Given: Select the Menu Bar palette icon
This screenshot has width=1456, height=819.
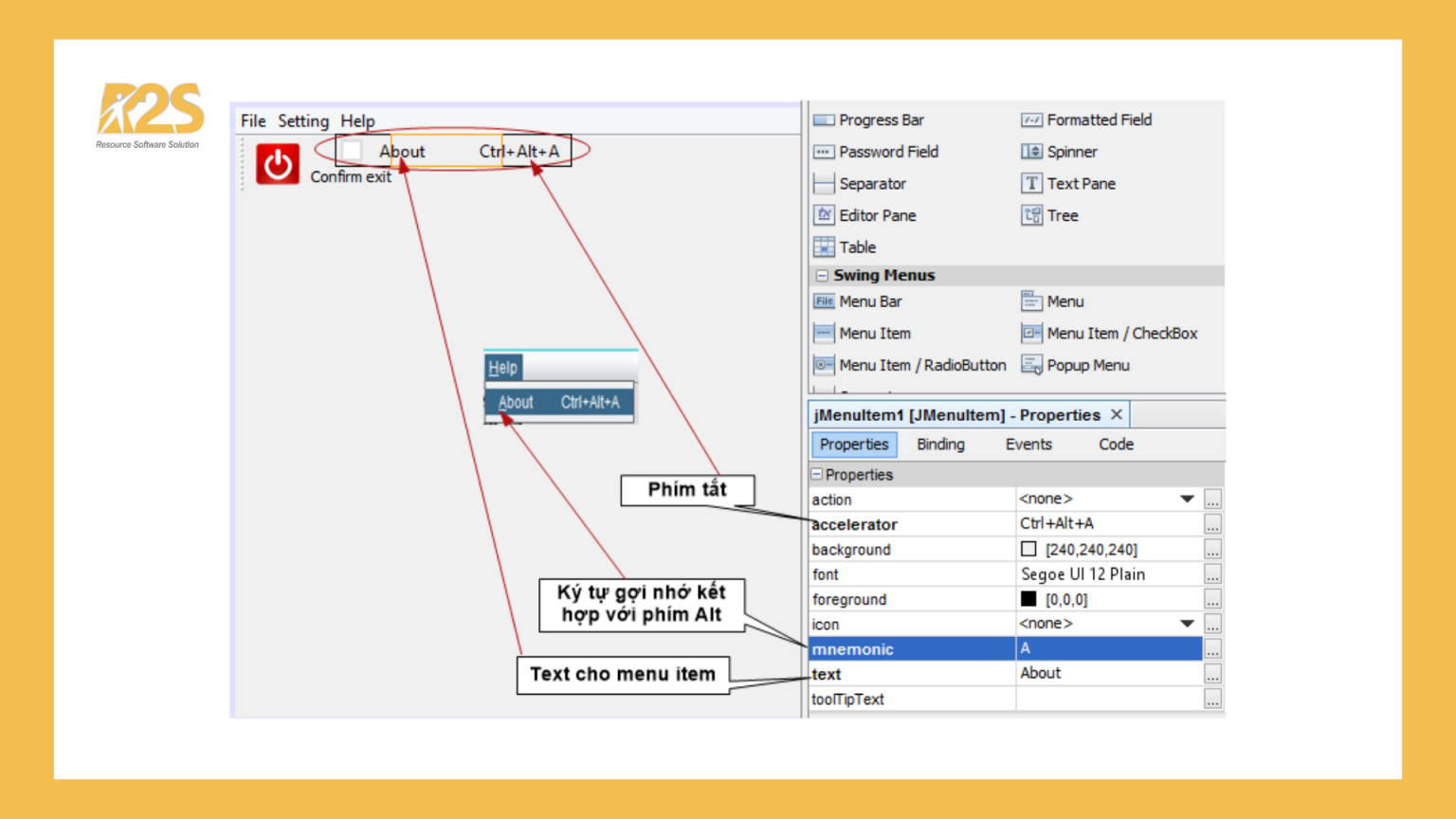Looking at the screenshot, I should pos(824,301).
